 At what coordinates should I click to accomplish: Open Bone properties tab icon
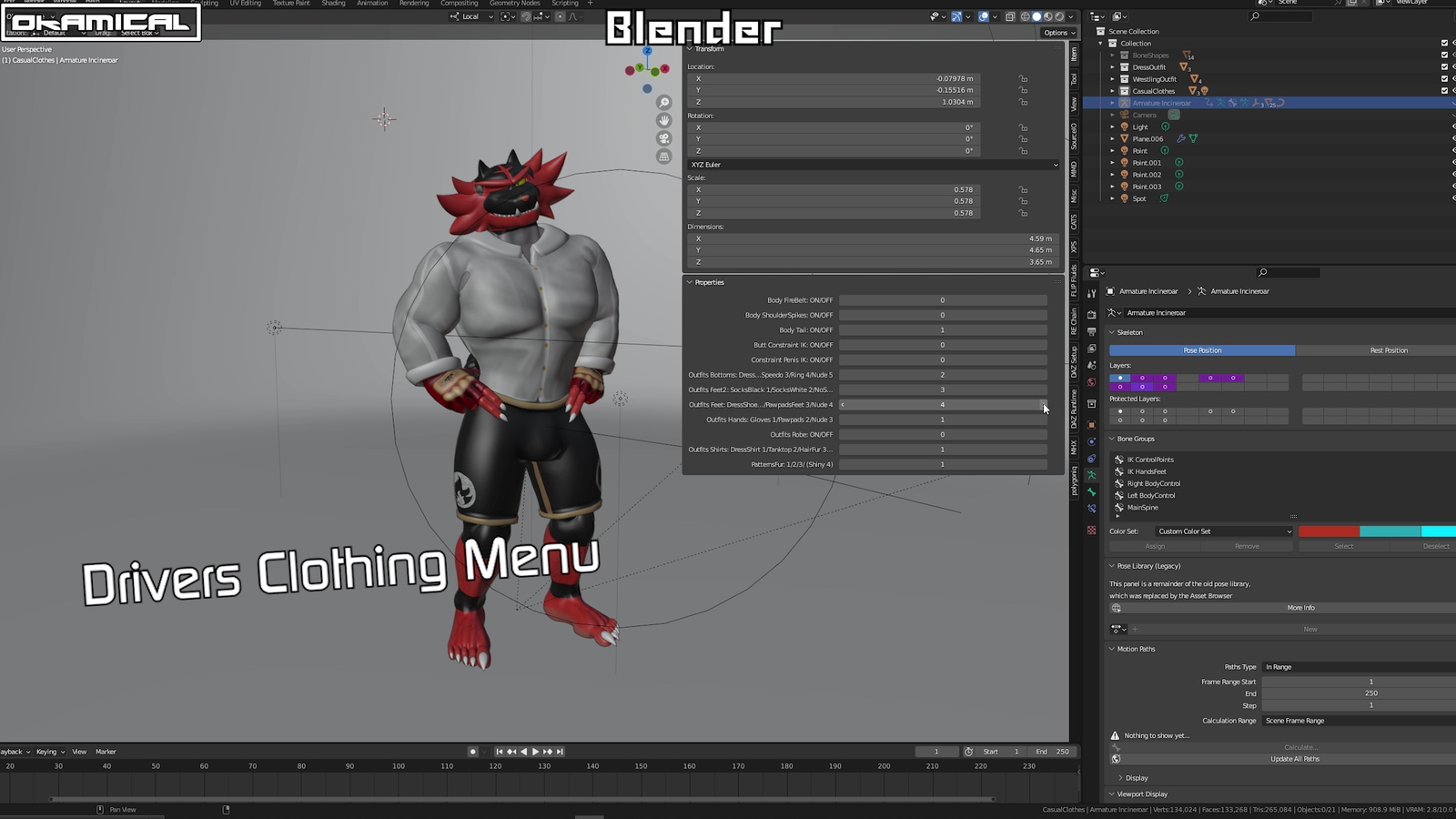coord(1092,492)
